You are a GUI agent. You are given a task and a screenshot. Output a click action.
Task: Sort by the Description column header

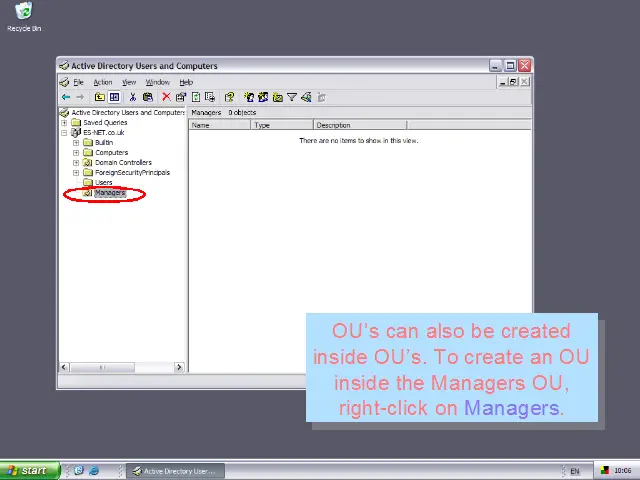pos(360,125)
